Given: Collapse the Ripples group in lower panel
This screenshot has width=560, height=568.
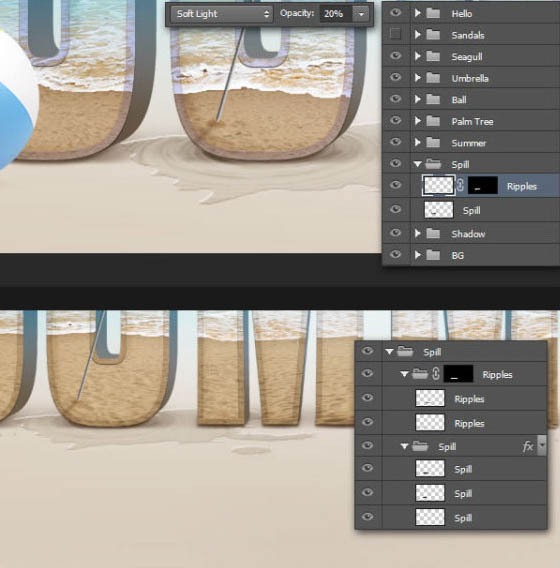Looking at the screenshot, I should 404,374.
